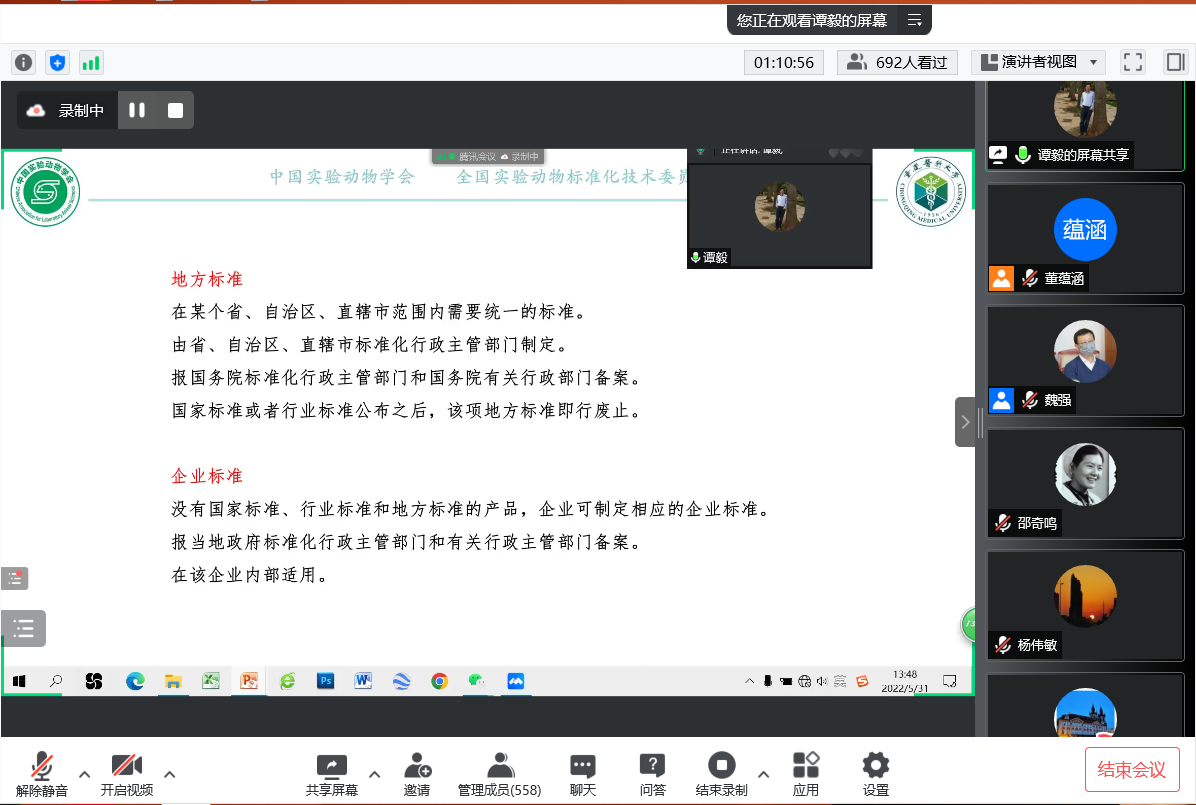This screenshot has height=805, width=1196.
Task: Open the 问答 Q&A panel
Action: click(652, 774)
